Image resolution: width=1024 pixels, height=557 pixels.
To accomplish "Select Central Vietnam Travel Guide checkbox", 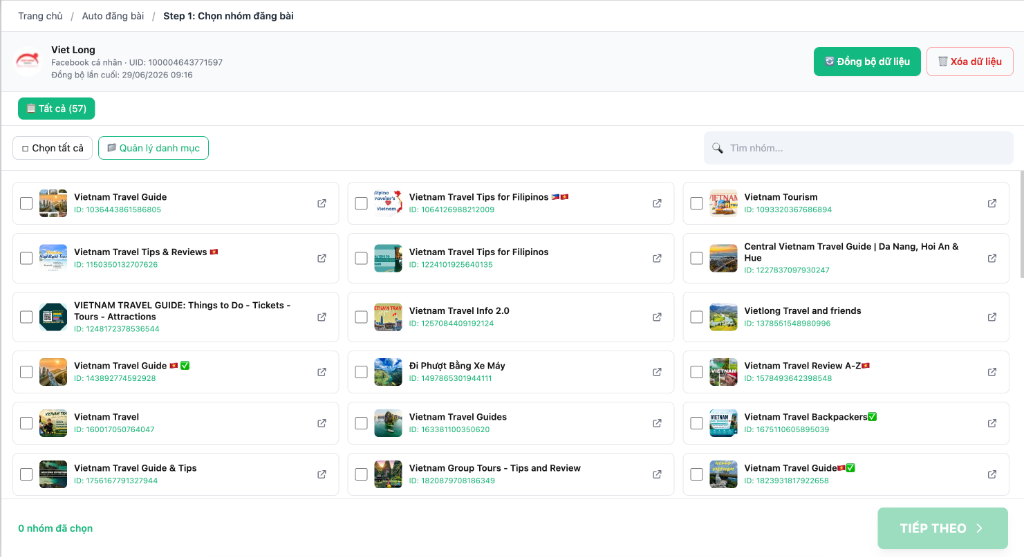I will point(697,258).
